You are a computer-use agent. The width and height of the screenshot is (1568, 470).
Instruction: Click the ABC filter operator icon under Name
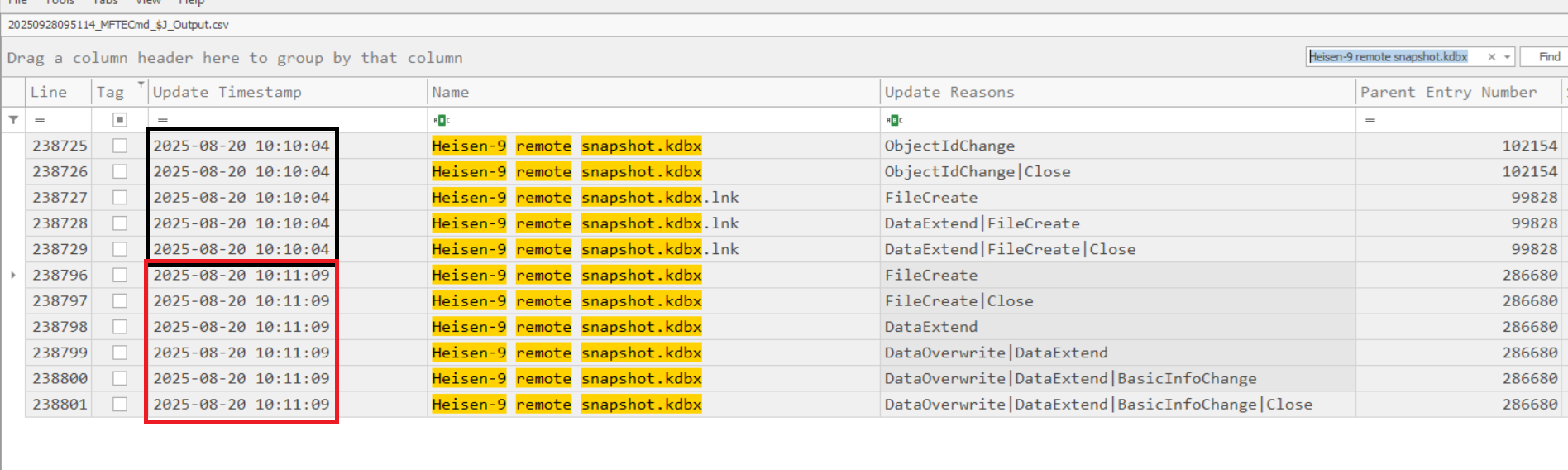[442, 120]
